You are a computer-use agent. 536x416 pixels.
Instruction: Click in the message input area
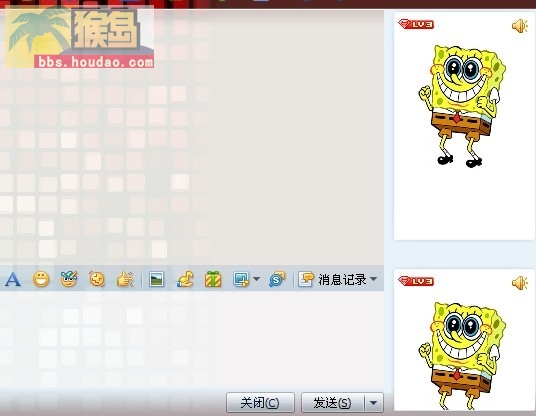pyautogui.click(x=191, y=340)
